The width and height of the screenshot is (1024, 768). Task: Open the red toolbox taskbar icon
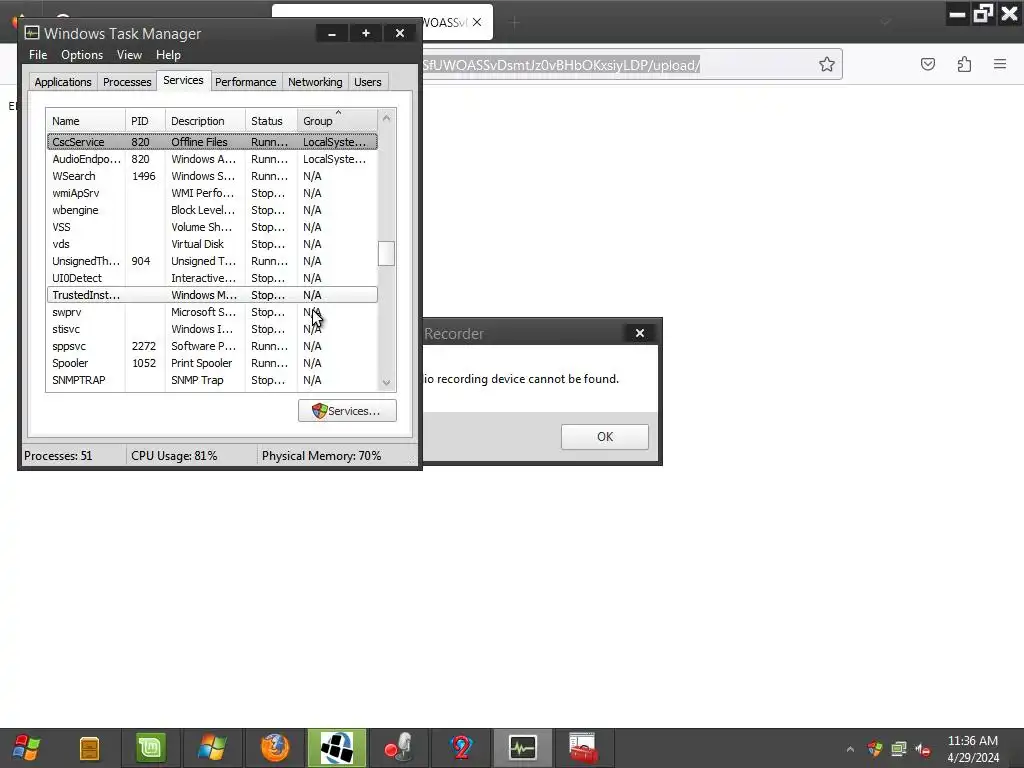tap(583, 748)
